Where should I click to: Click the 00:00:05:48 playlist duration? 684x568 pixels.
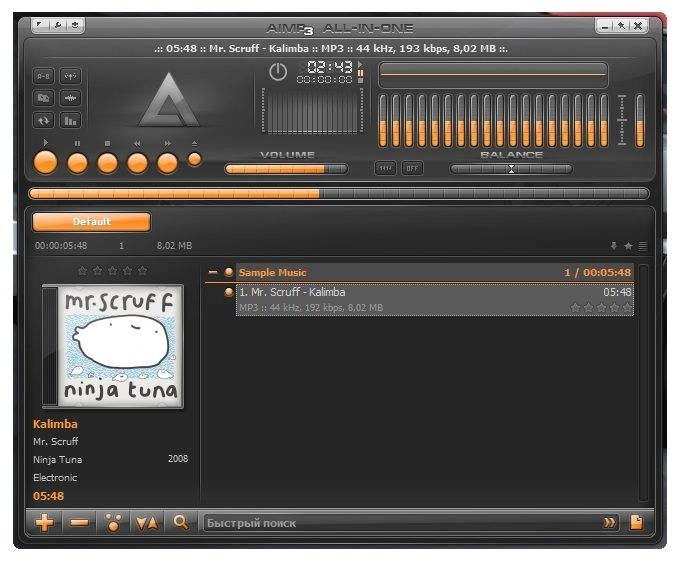(x=61, y=246)
